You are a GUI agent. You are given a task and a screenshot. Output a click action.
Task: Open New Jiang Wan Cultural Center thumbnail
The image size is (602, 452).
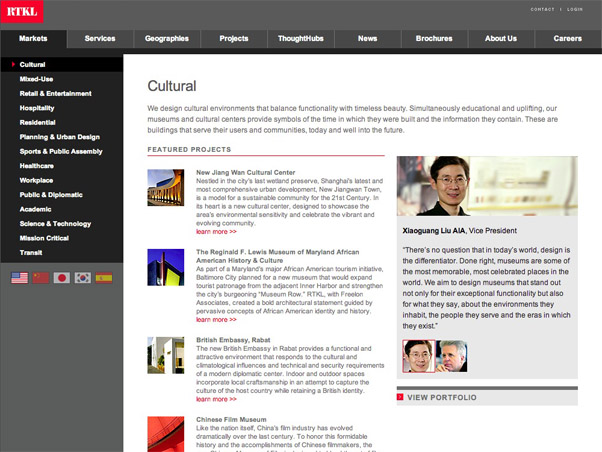tap(165, 187)
